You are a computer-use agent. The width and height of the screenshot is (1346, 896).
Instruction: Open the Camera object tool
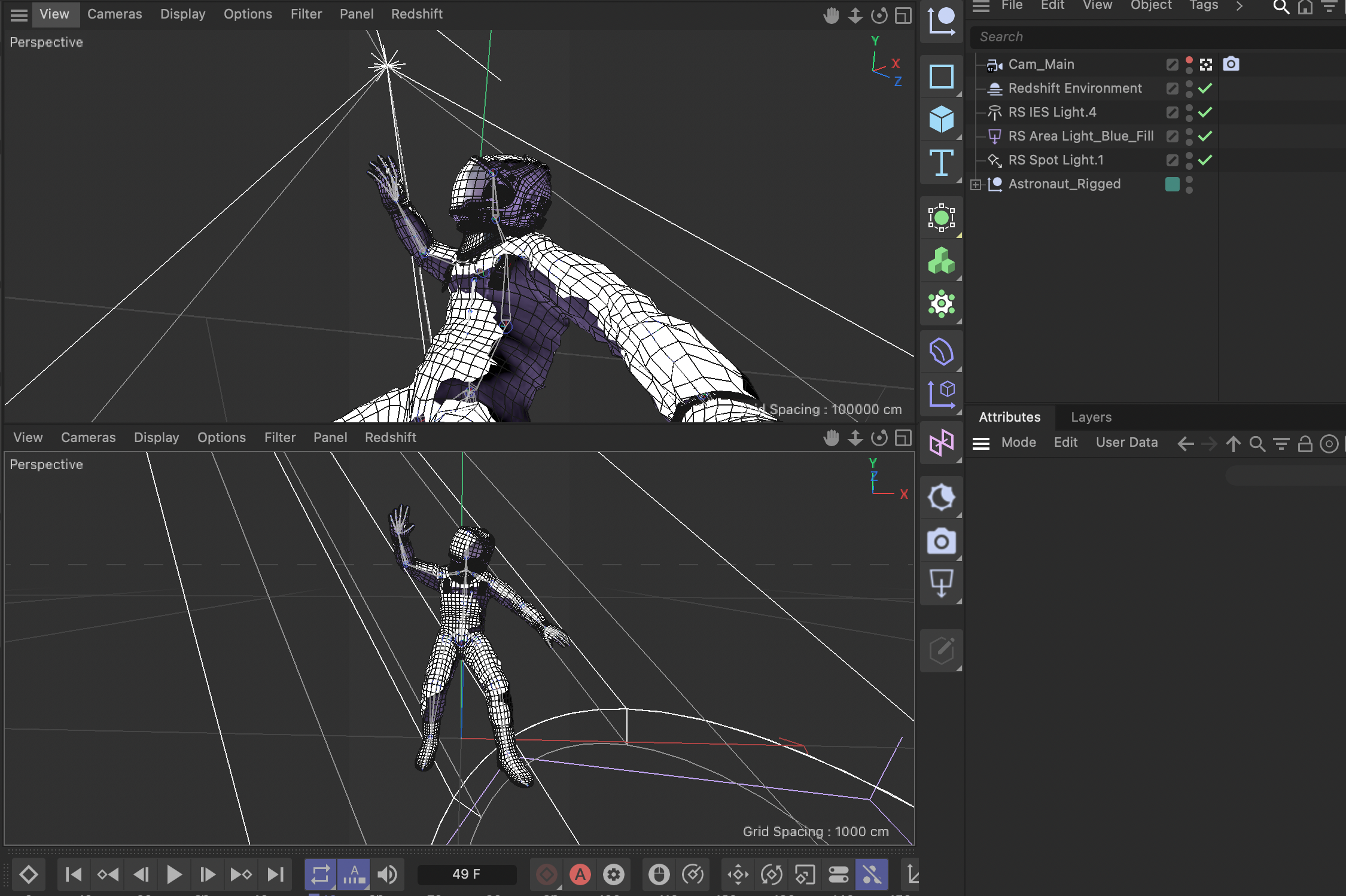[x=941, y=541]
